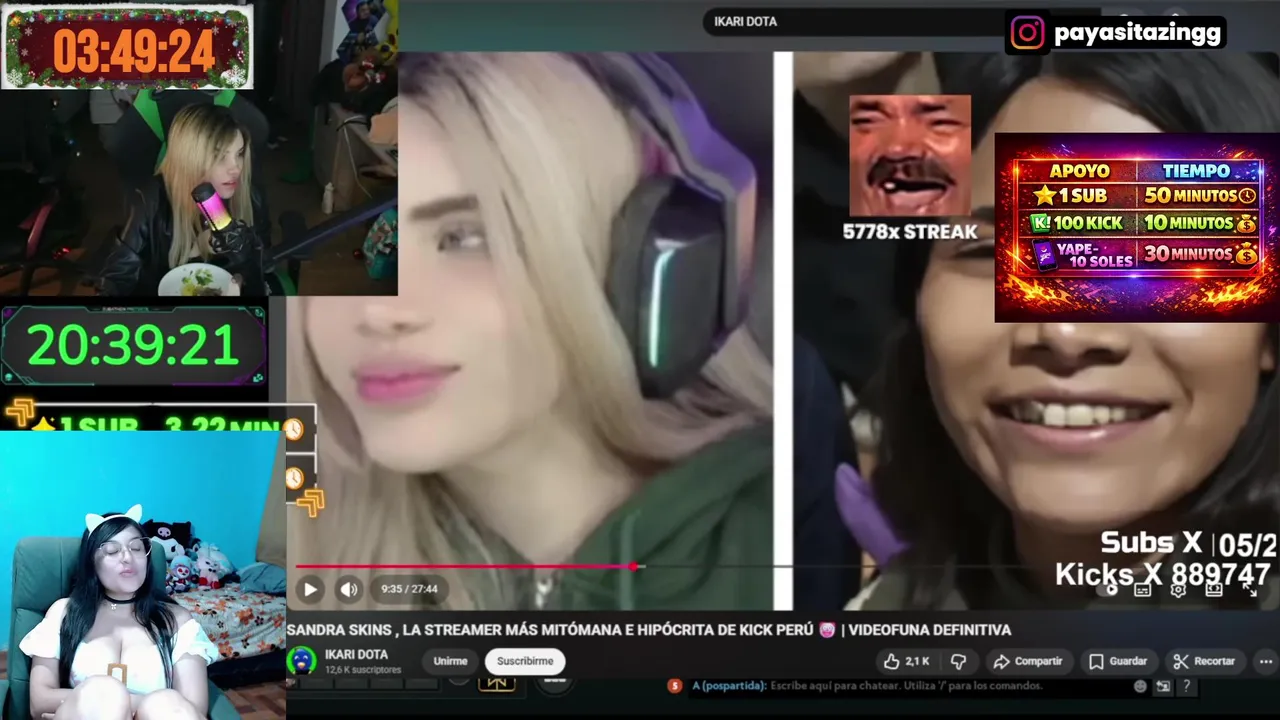Click the chat help question mark icon

click(1186, 686)
